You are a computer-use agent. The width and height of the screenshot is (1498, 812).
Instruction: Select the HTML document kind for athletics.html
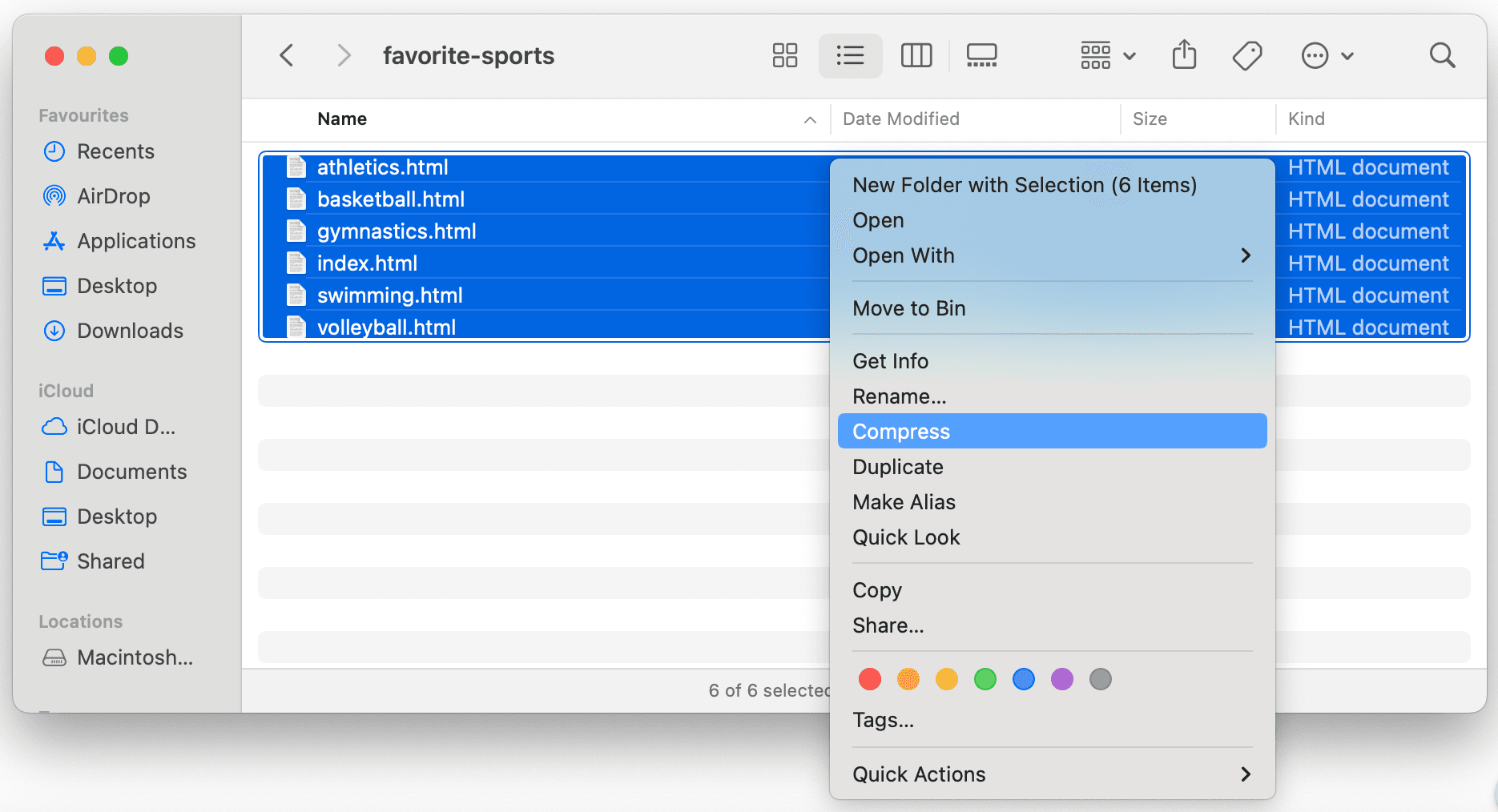[x=1368, y=167]
